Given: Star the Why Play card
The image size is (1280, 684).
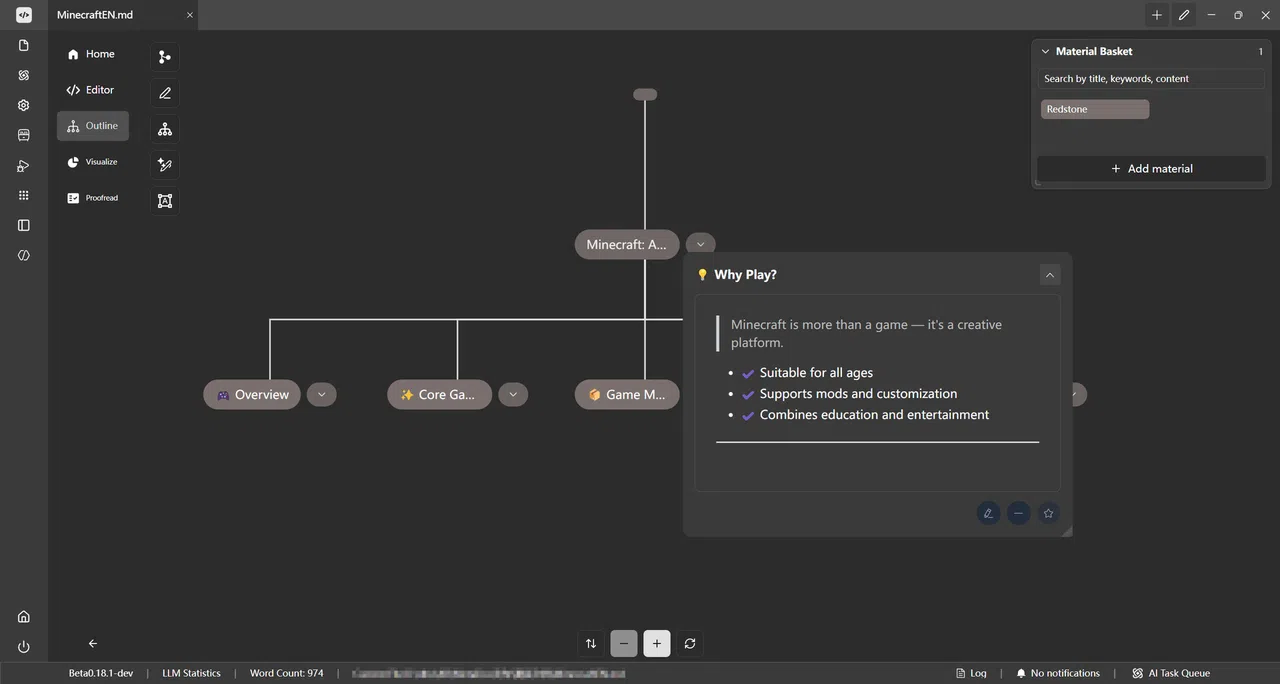Looking at the screenshot, I should click(1048, 513).
